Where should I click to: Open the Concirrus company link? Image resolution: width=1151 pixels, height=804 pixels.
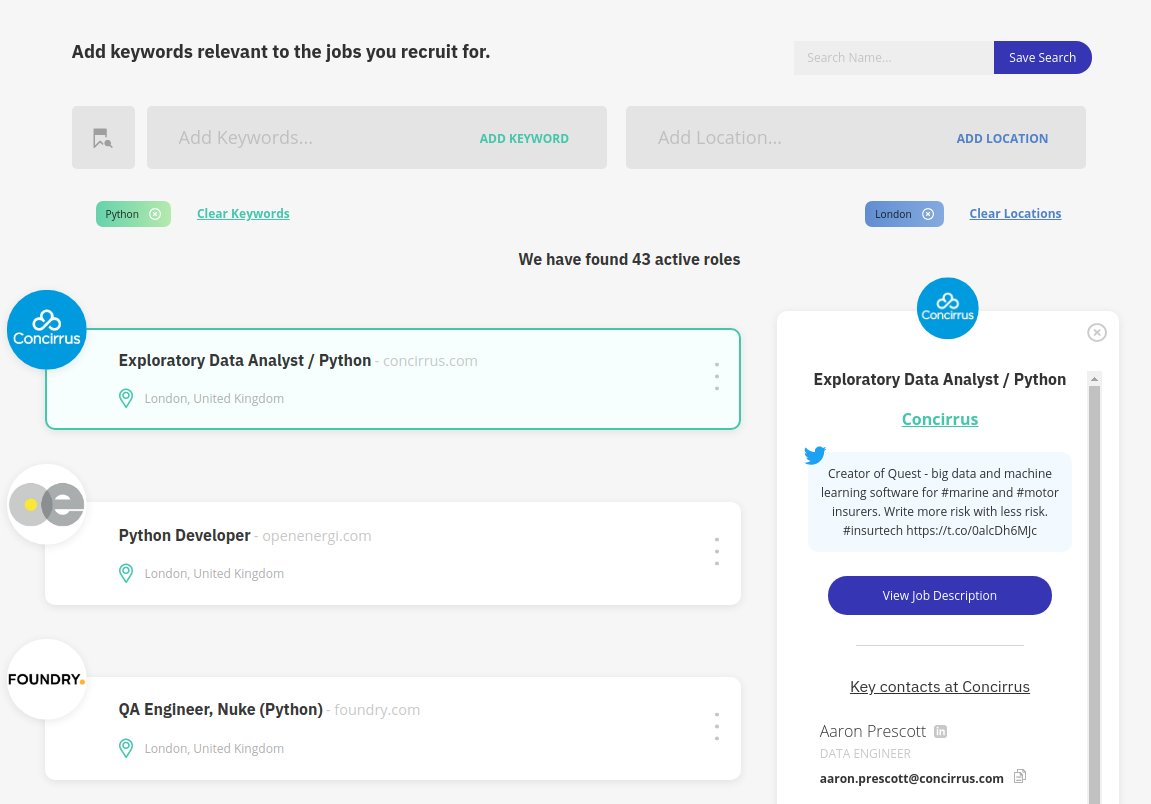click(x=940, y=419)
